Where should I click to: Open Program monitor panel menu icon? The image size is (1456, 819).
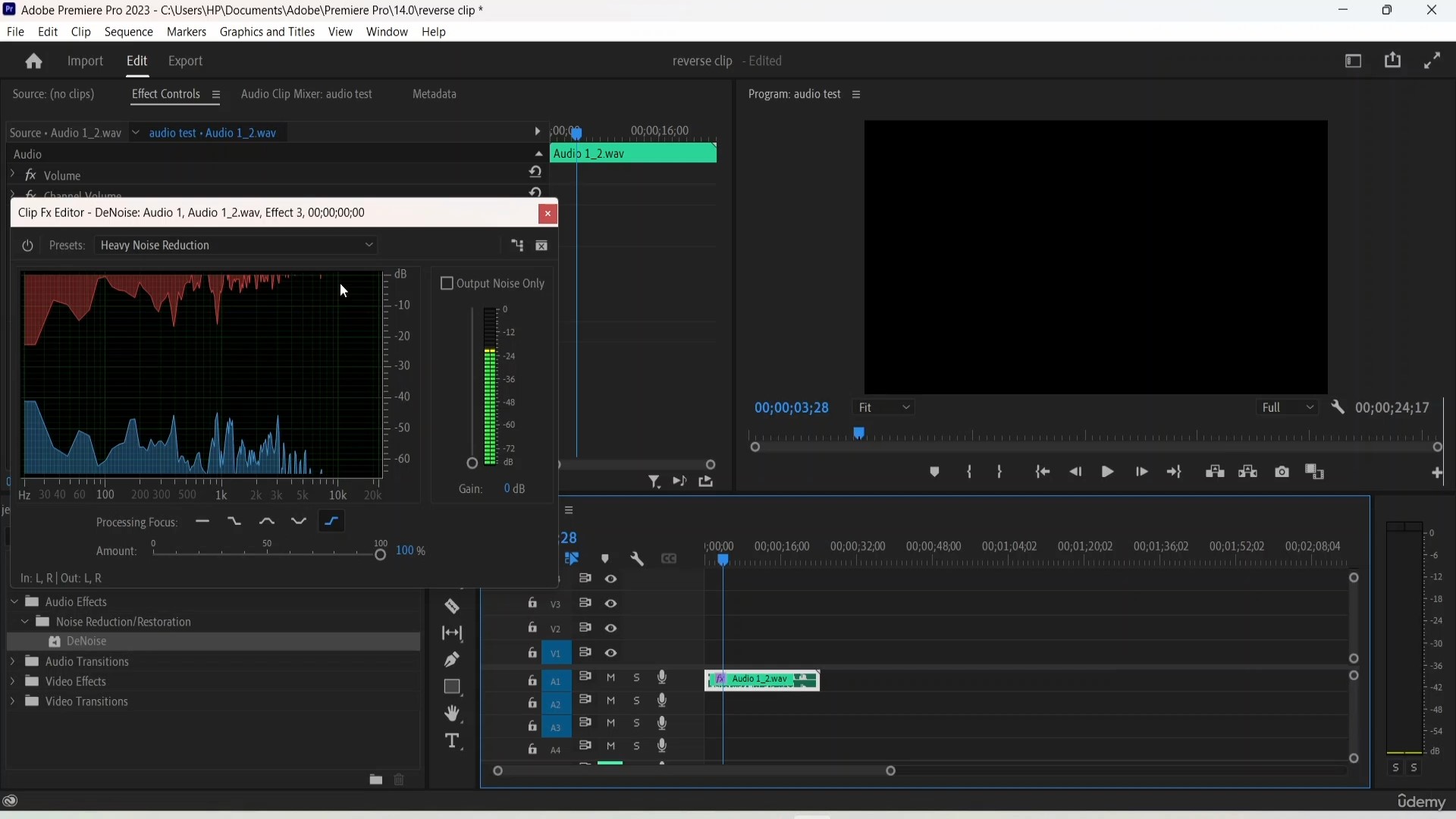coord(858,96)
